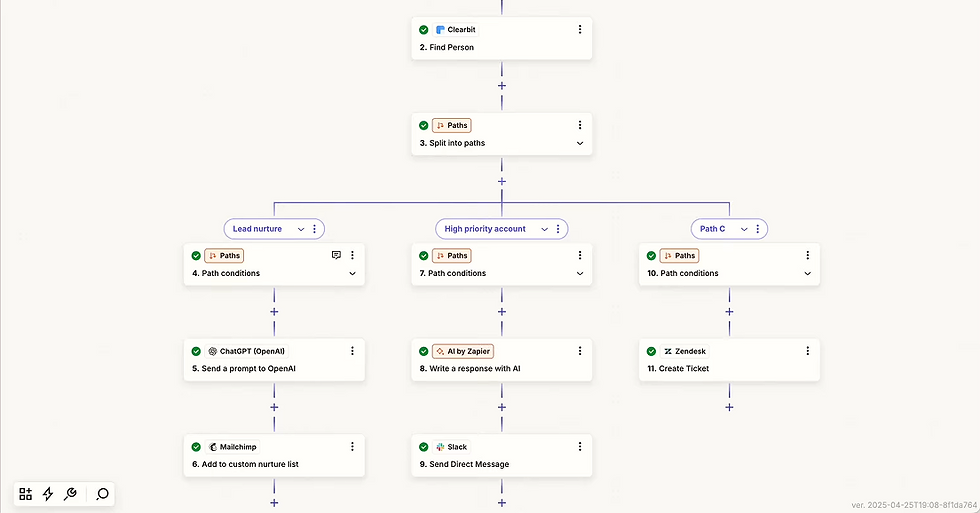
Task: Select the Path C label
Action: (x=713, y=229)
